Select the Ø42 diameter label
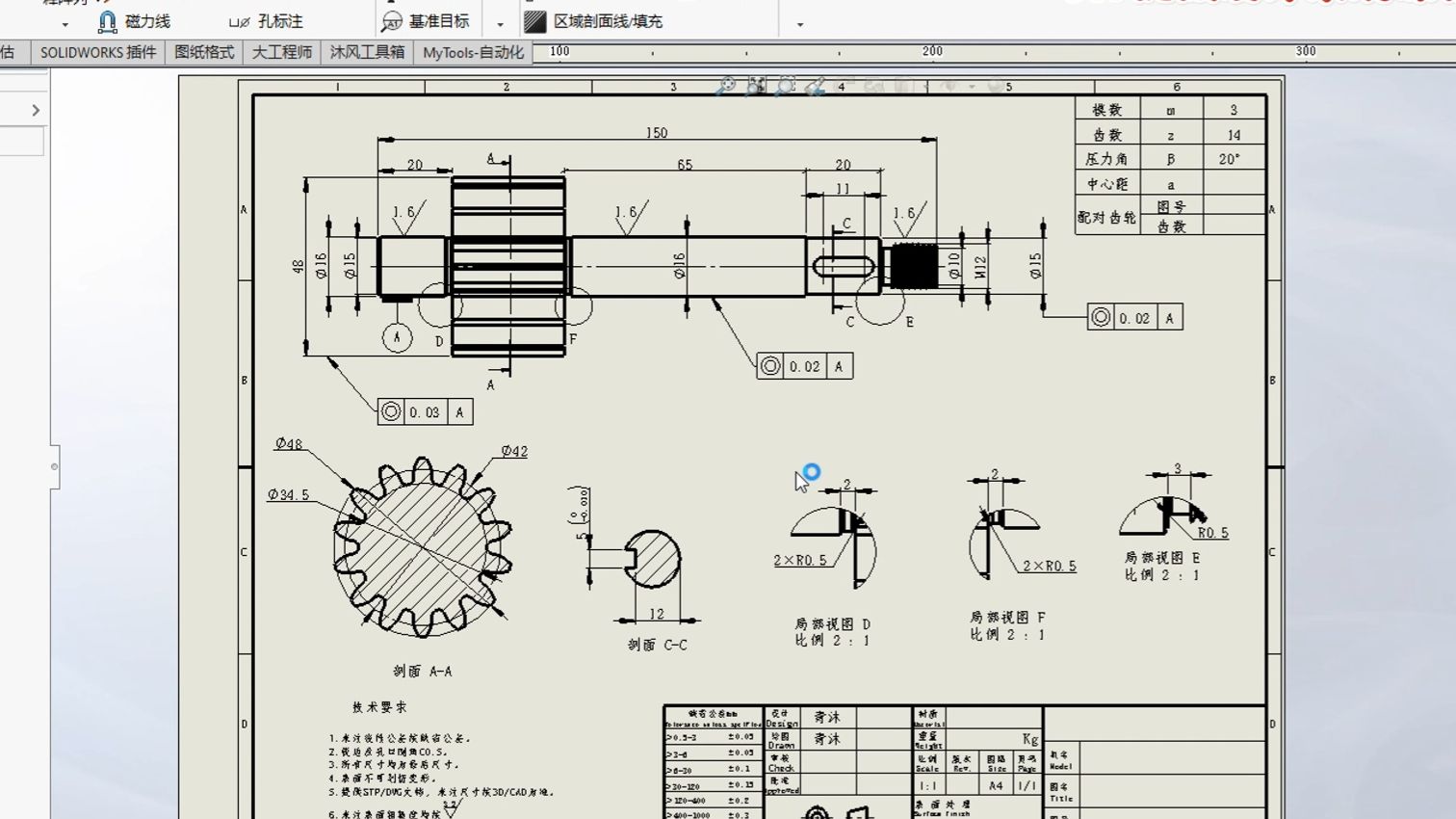The image size is (1456, 819). click(x=514, y=451)
